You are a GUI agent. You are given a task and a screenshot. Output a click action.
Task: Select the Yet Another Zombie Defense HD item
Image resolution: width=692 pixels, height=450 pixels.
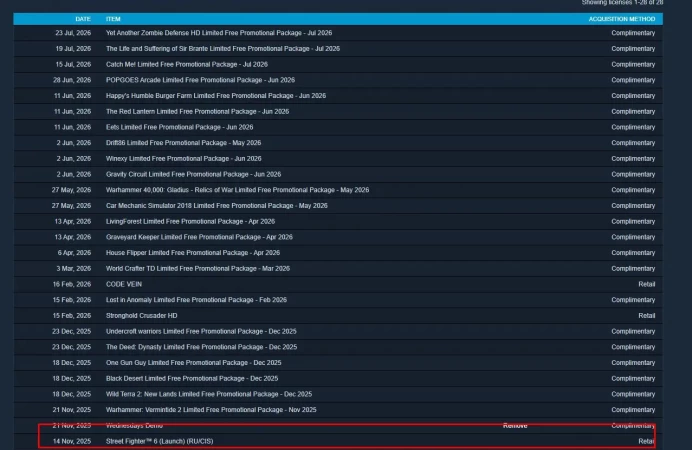click(219, 33)
